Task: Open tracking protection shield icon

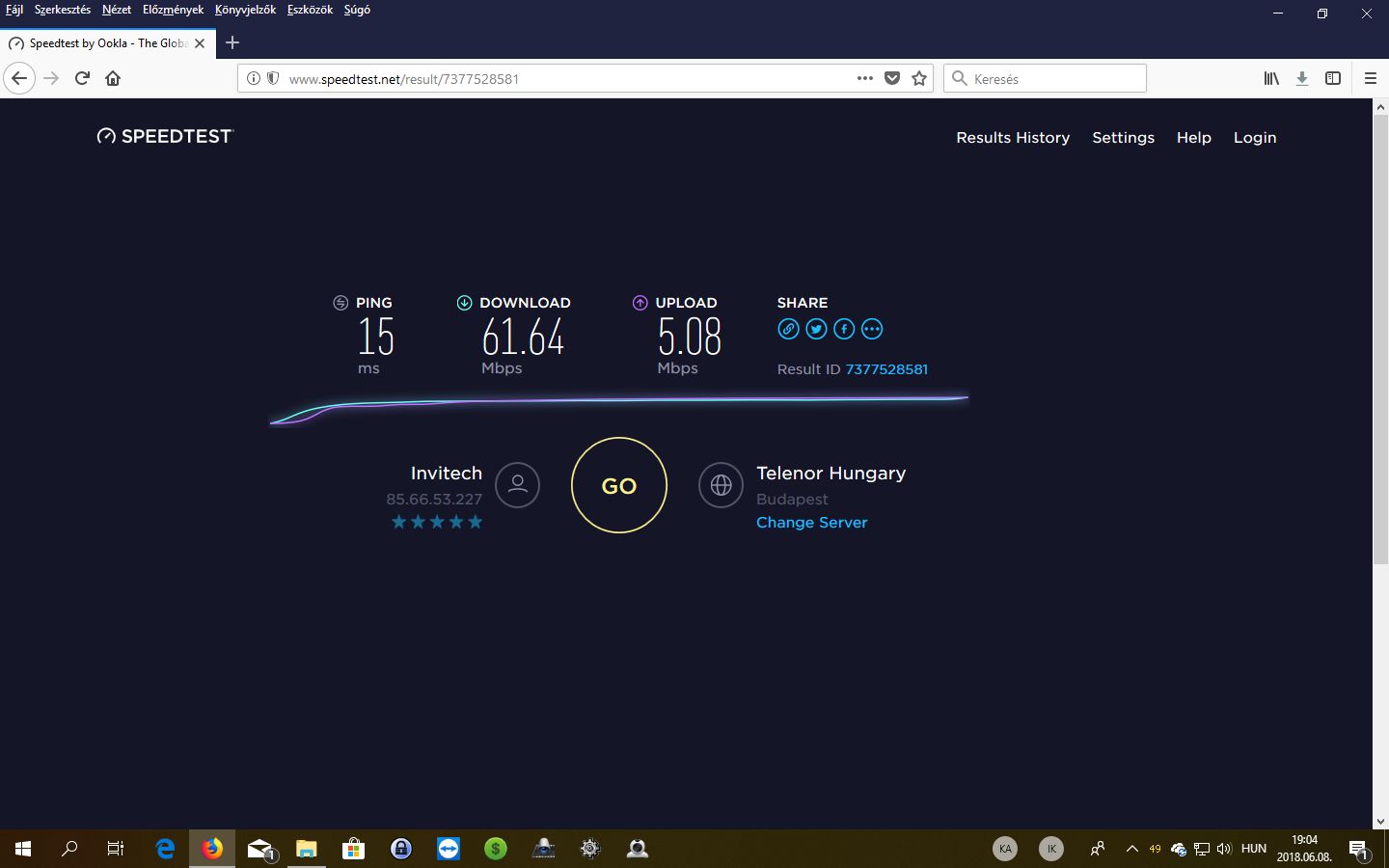Action: [273, 78]
